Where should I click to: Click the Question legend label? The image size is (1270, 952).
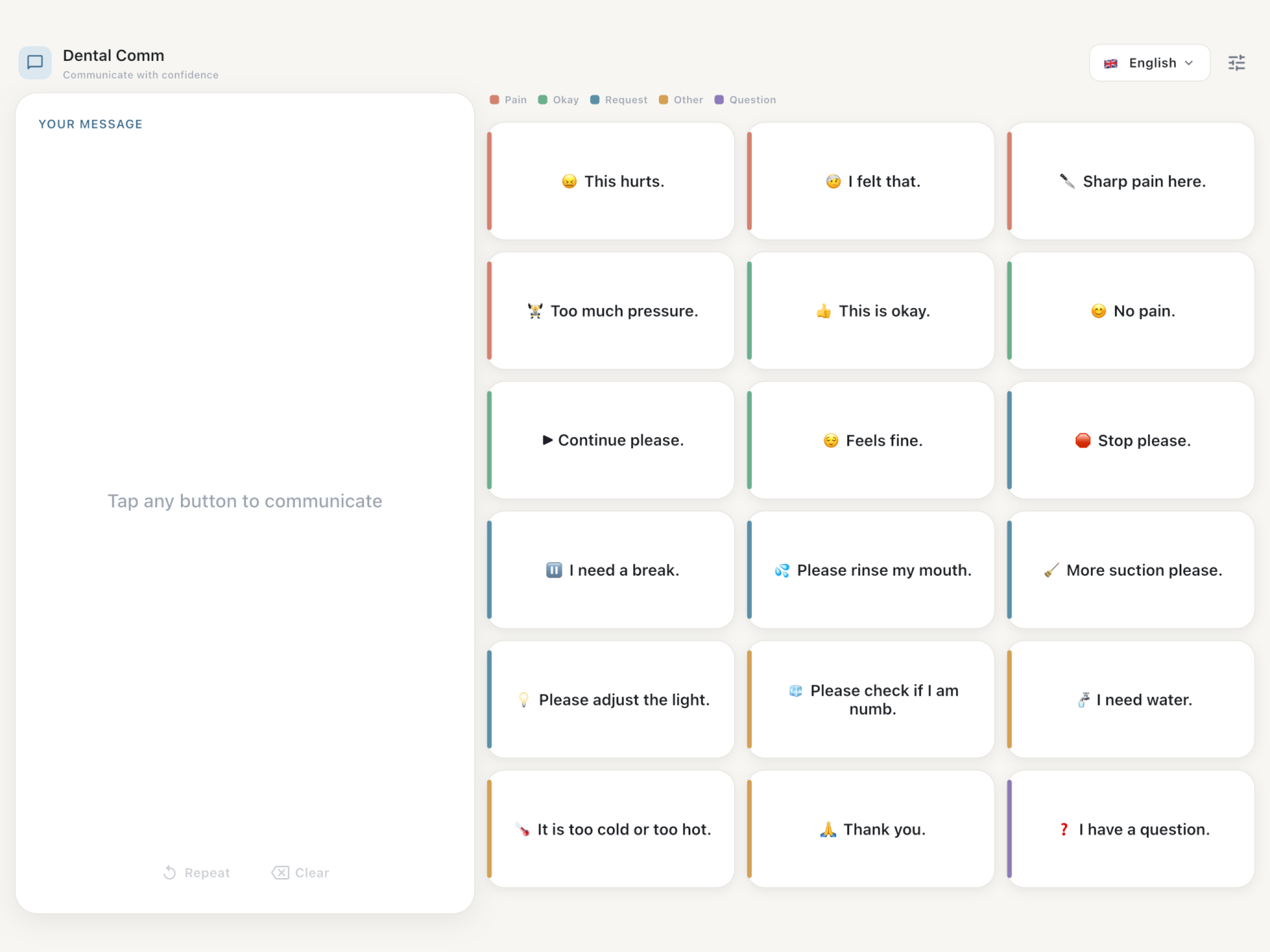pyautogui.click(x=753, y=100)
